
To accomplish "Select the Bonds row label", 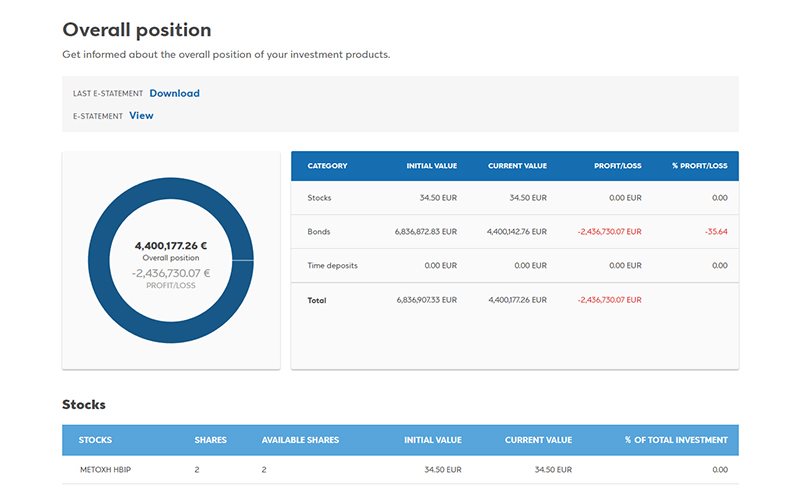I will (319, 232).
